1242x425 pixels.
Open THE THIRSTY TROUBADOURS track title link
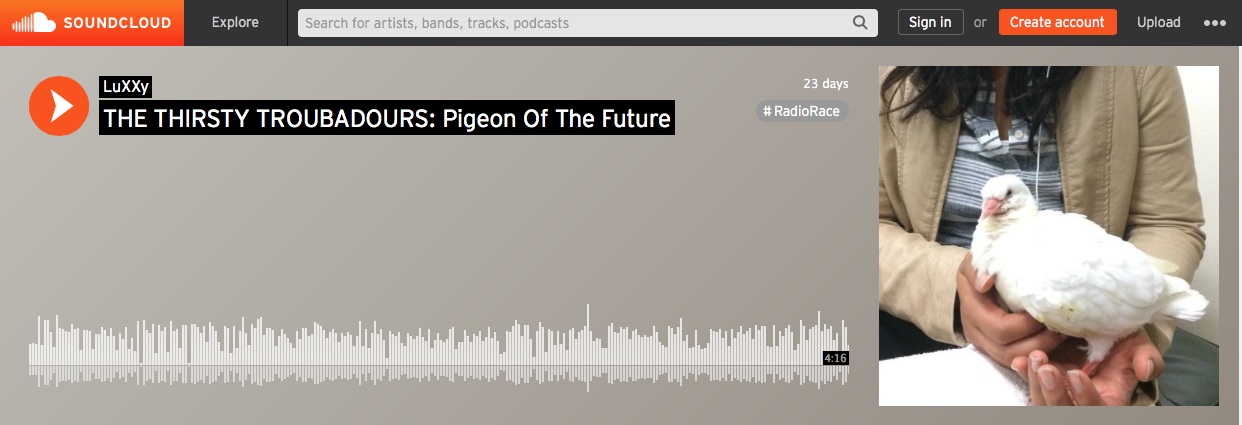387,118
